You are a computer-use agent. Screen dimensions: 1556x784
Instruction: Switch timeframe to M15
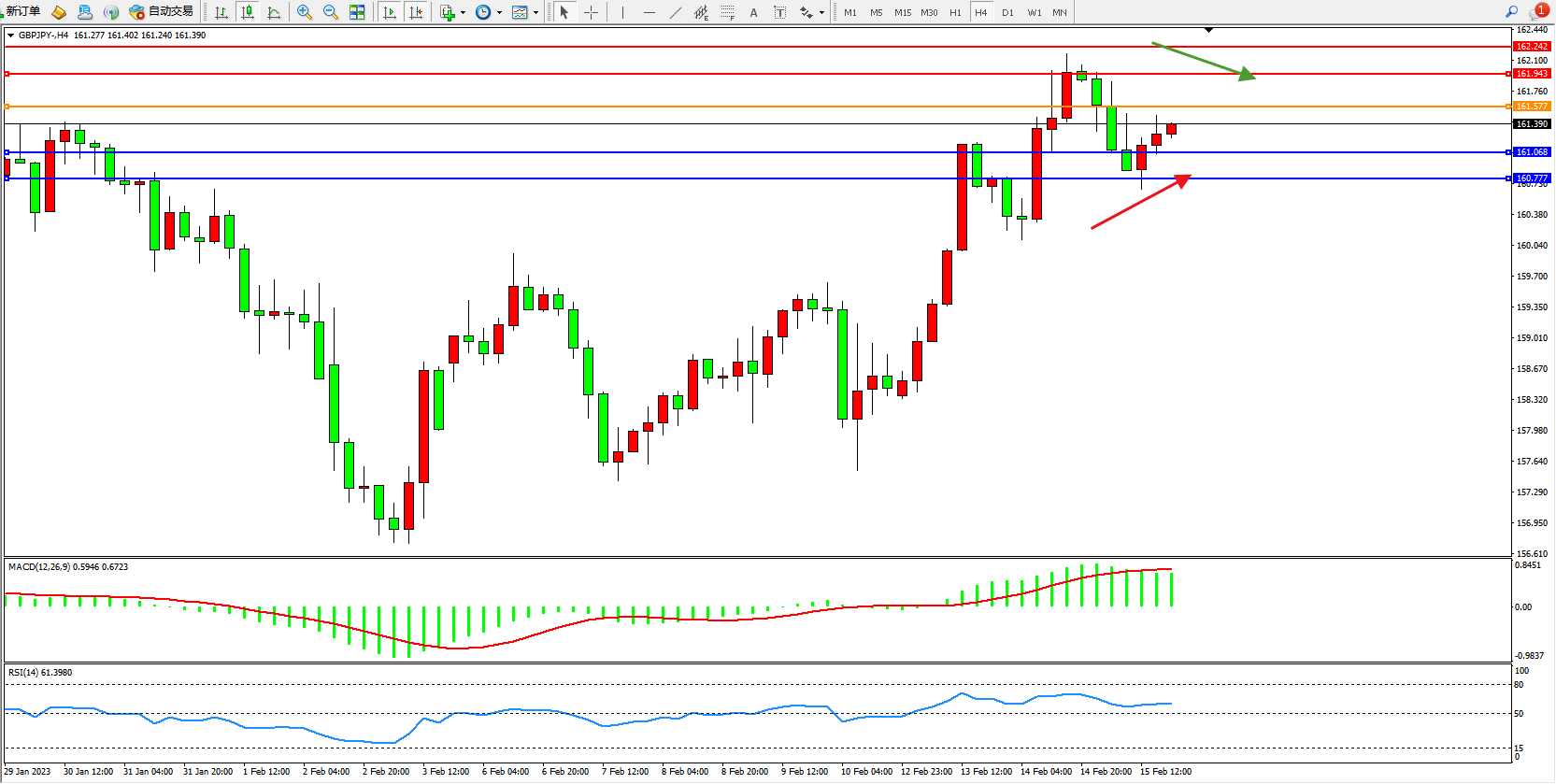[903, 12]
